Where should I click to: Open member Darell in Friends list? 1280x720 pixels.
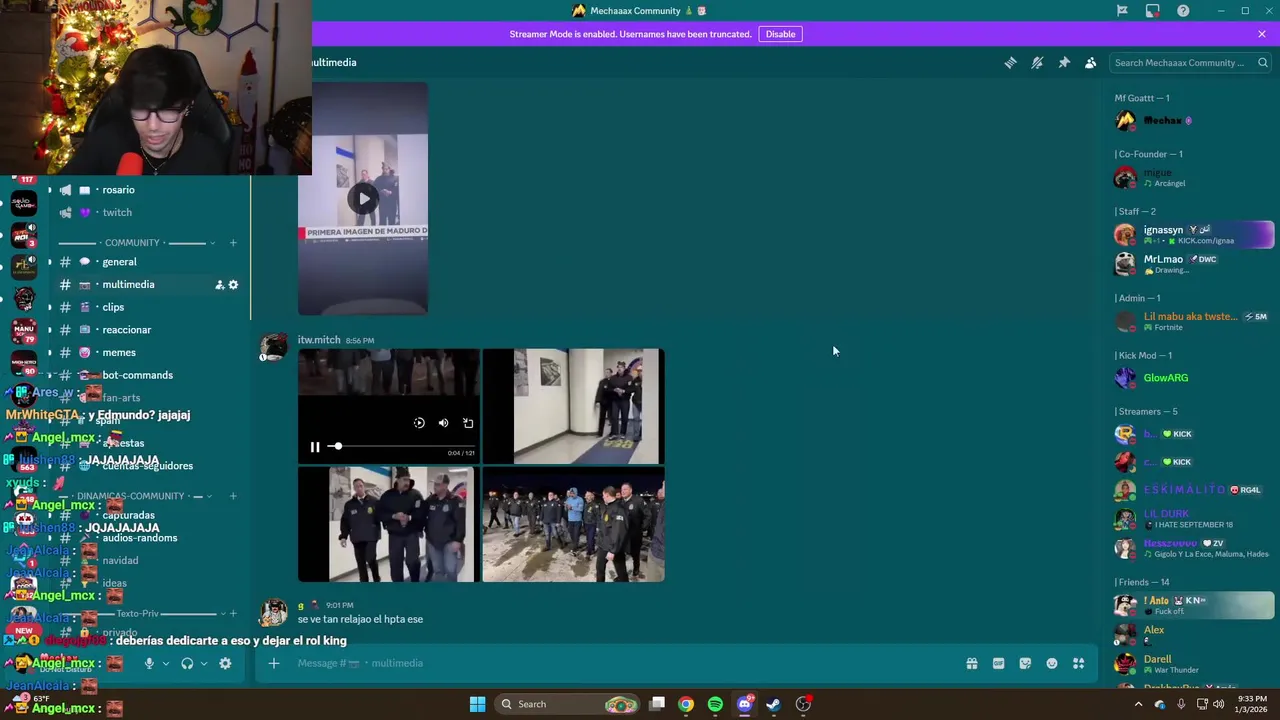point(1192,664)
